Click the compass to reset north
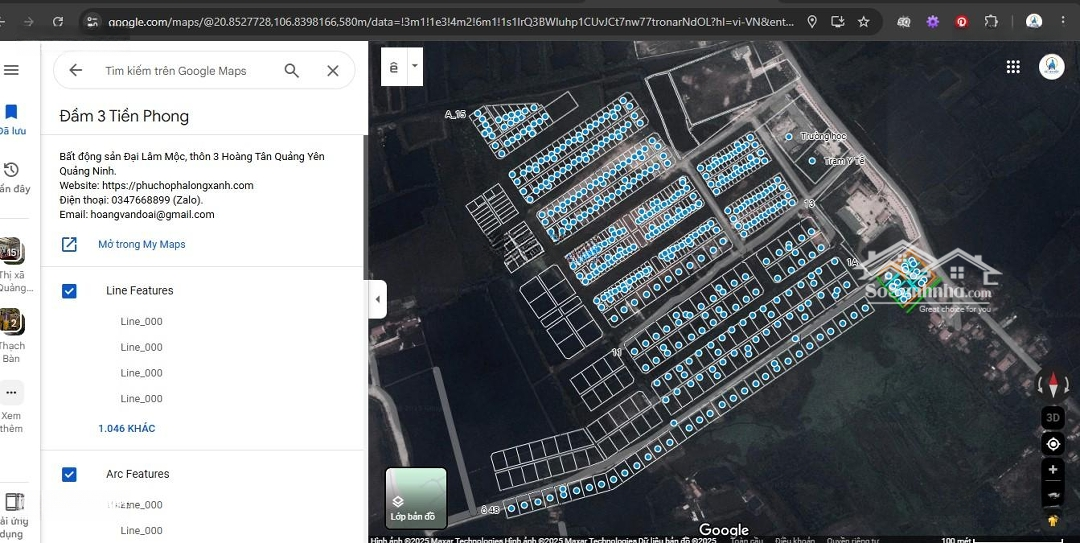This screenshot has height=543, width=1080. pos(1052,384)
